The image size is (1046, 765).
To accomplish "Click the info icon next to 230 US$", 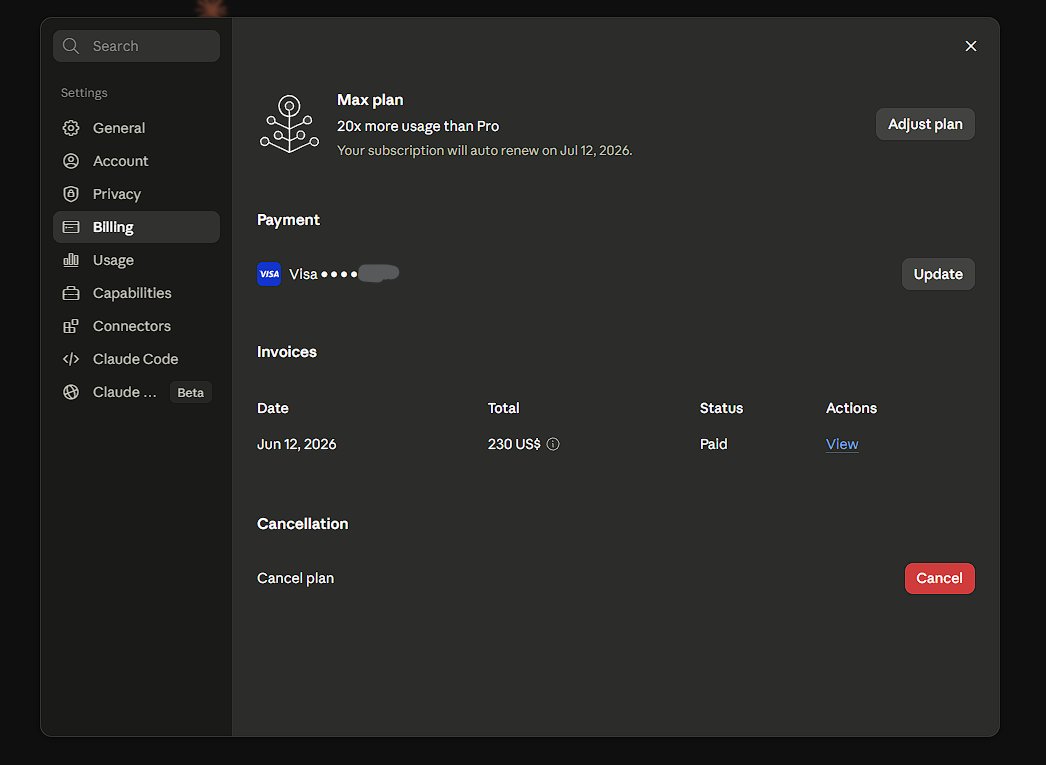I will click(x=553, y=444).
